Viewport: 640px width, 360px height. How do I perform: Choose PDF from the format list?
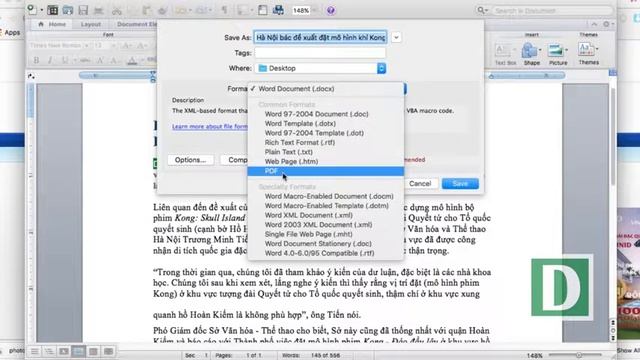(326, 171)
